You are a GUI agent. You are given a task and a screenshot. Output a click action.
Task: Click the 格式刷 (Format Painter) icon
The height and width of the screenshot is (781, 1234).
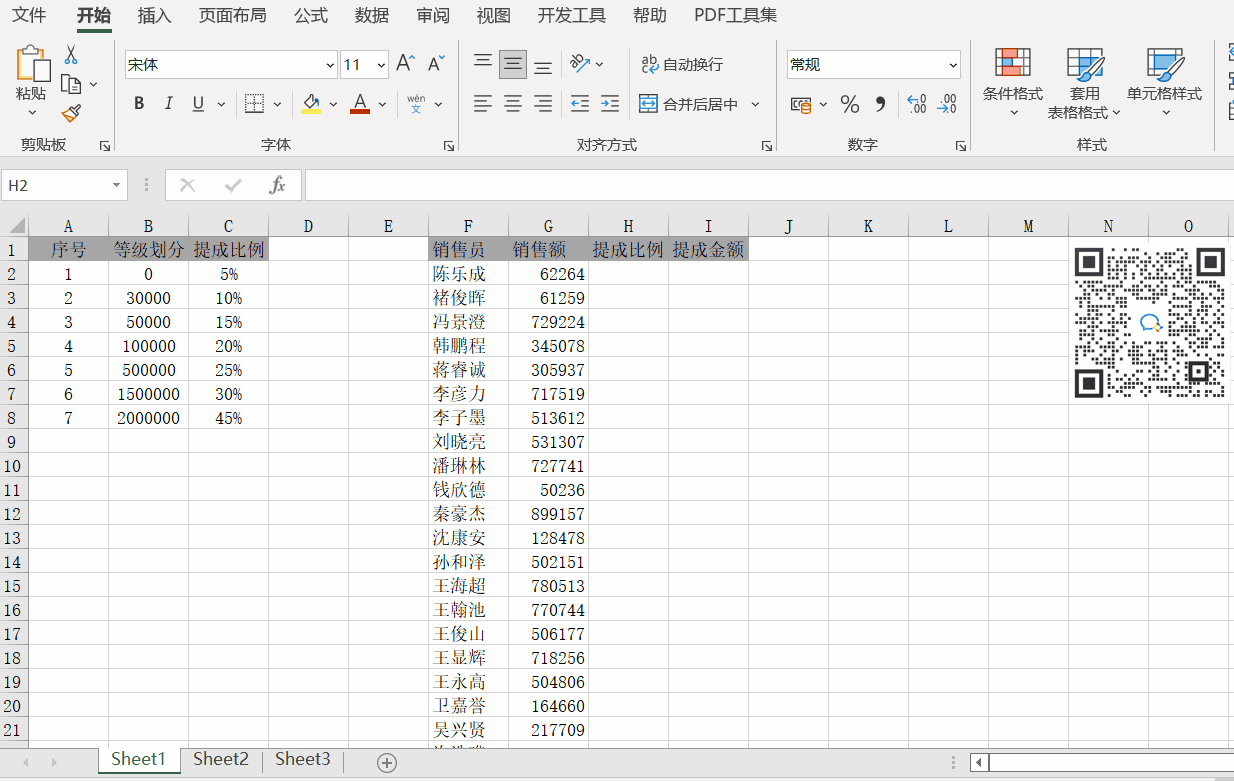point(71,113)
